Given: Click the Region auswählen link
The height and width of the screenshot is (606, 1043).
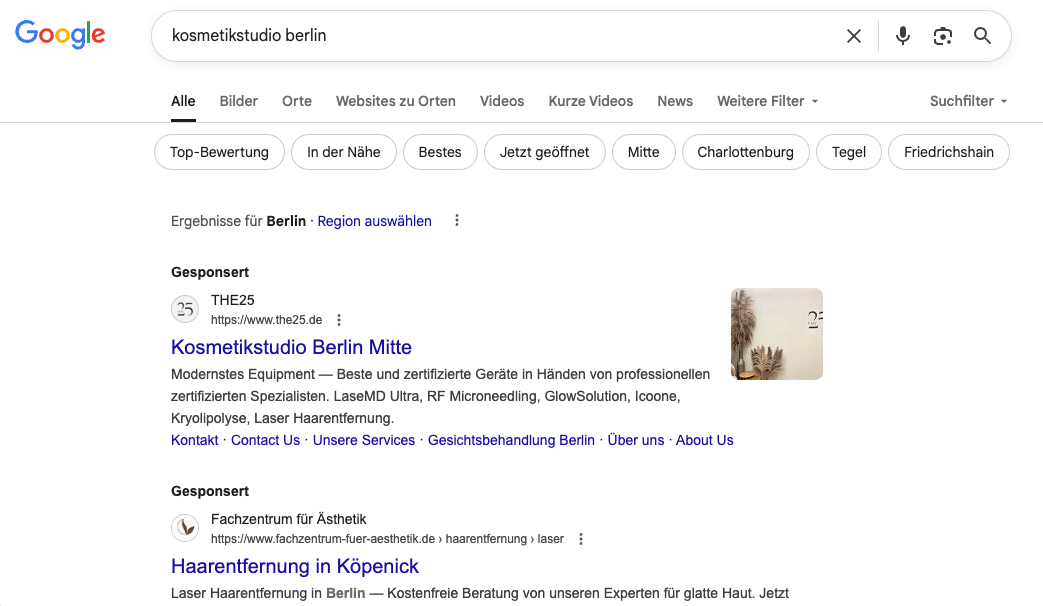Looking at the screenshot, I should tap(374, 221).
